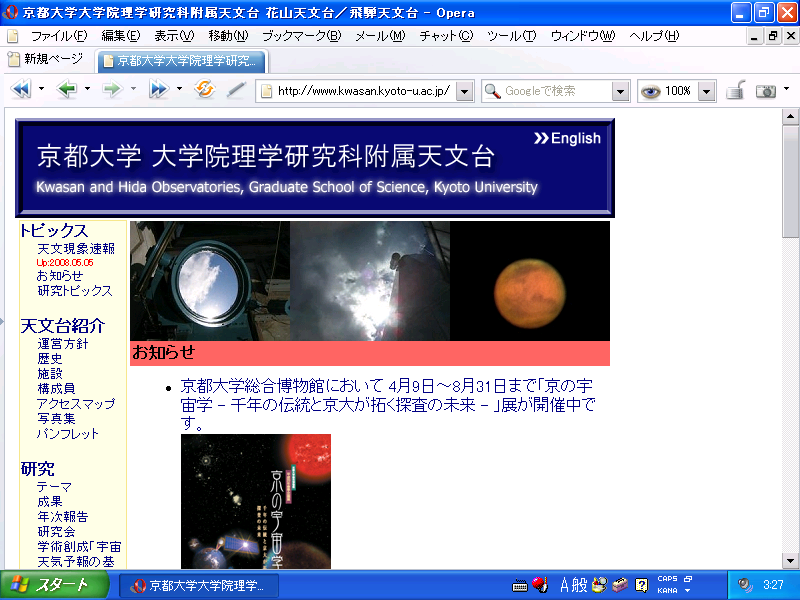This screenshot has width=800, height=600.
Task: Switch to the 京都大学大学院理学研究… tab
Action: (x=183, y=61)
